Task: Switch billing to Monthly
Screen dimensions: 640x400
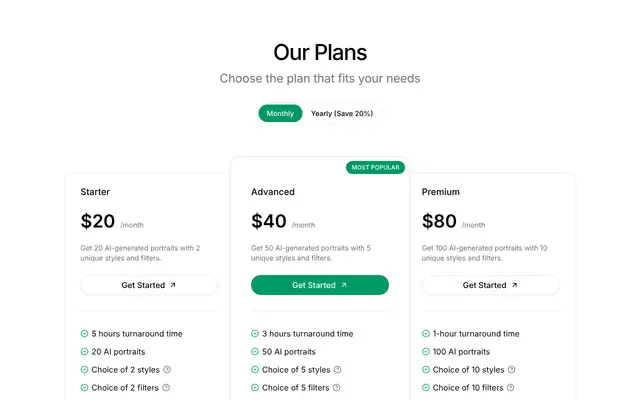Action: 280,113
